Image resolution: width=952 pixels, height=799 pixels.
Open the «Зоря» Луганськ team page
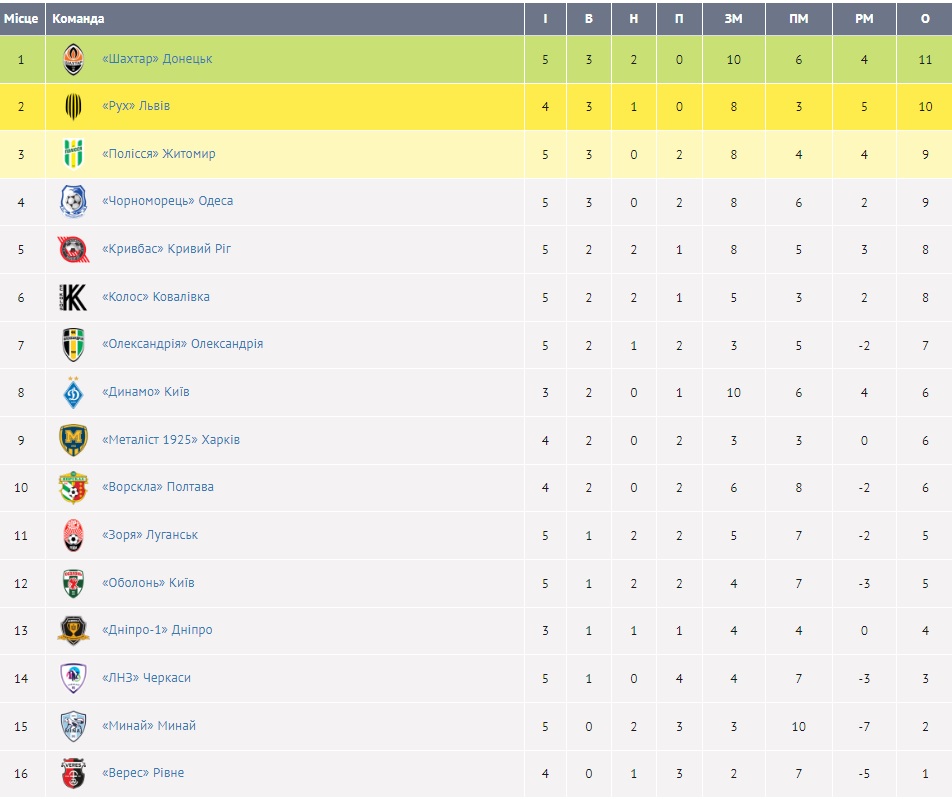tap(150, 535)
